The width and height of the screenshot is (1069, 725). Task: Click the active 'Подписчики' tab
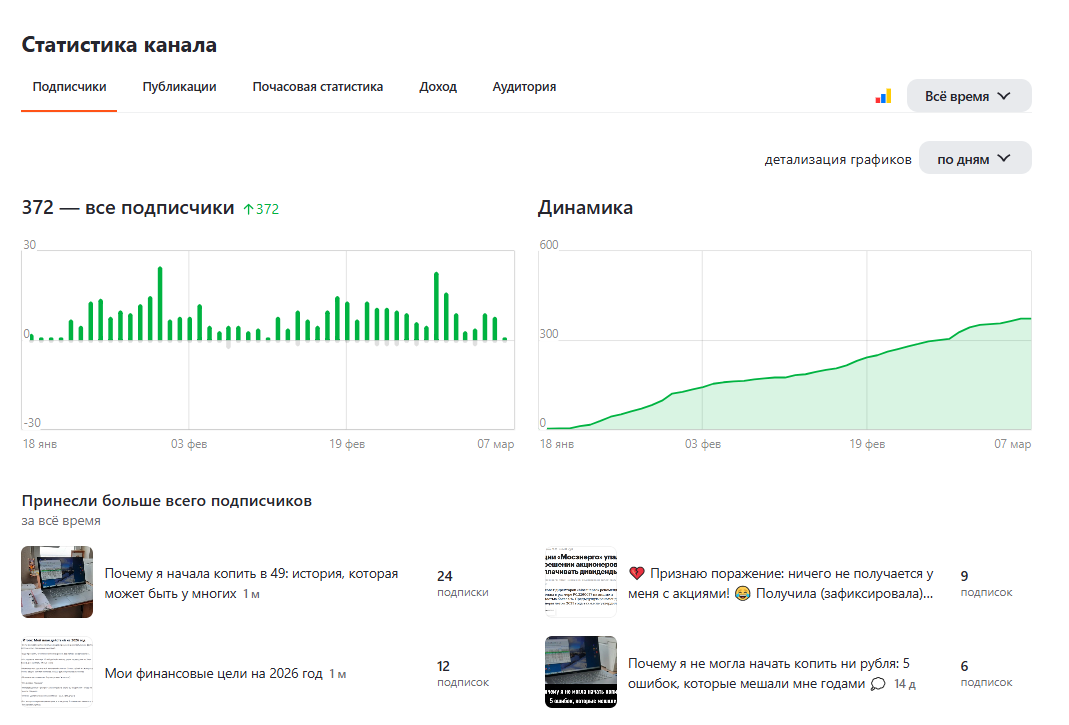click(68, 87)
